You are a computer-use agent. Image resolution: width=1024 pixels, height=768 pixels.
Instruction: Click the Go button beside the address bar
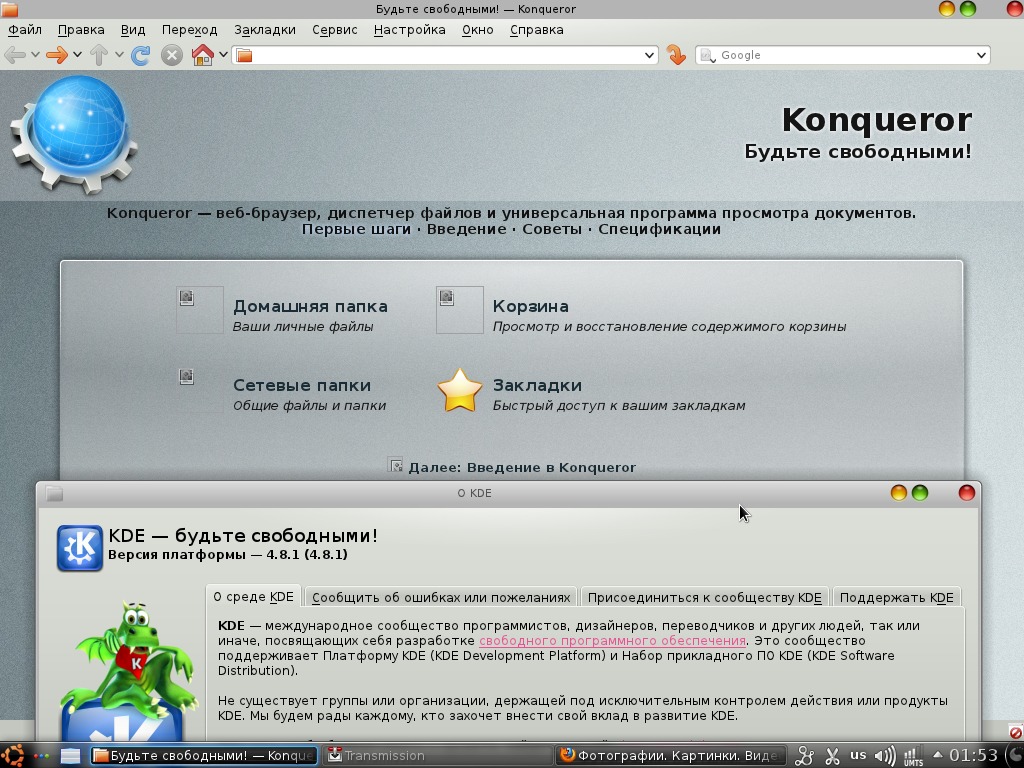point(676,56)
